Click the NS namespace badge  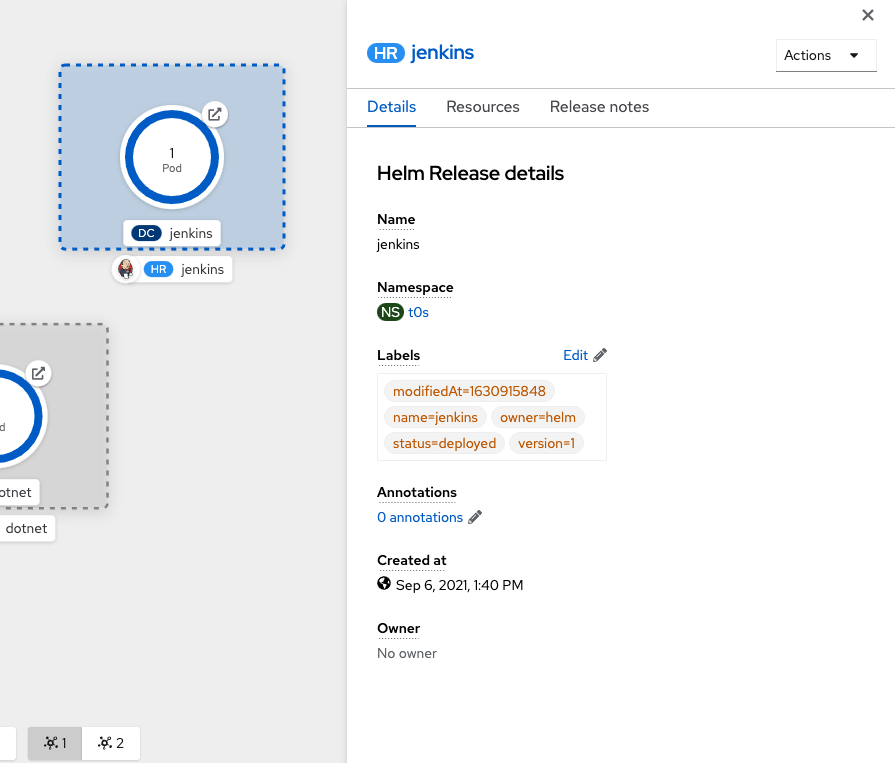pyautogui.click(x=390, y=312)
